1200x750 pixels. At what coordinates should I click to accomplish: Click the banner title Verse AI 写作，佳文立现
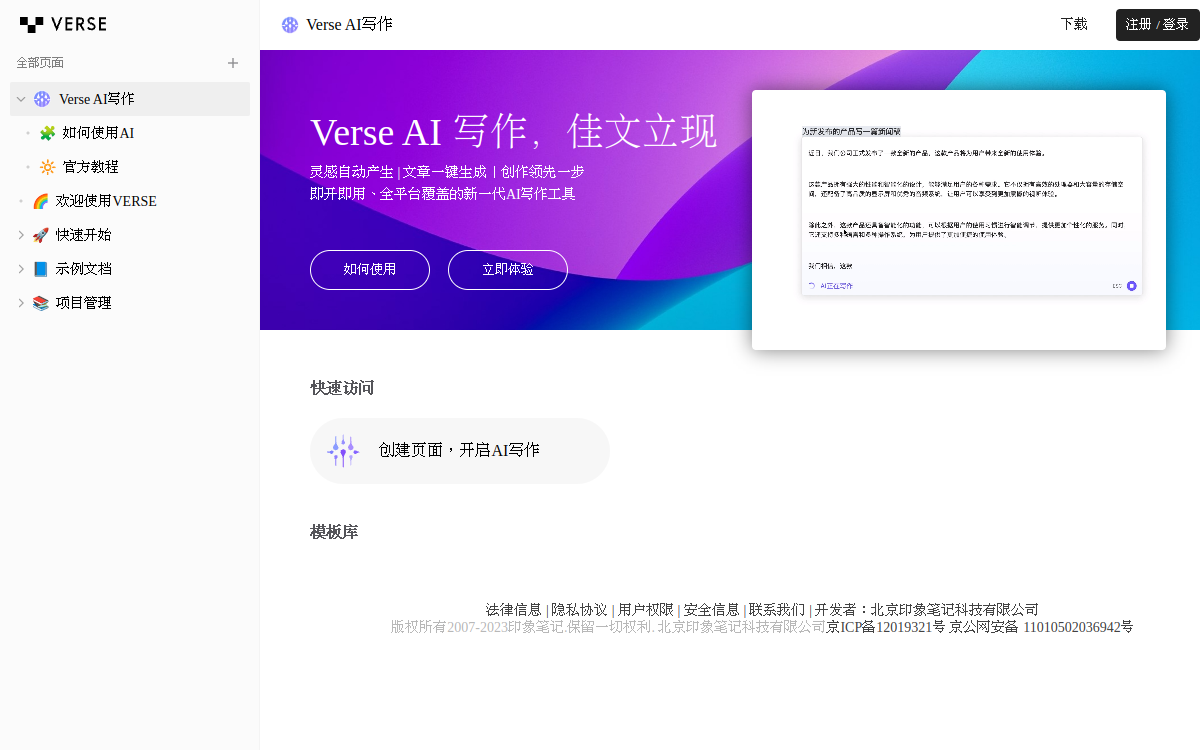tap(514, 132)
